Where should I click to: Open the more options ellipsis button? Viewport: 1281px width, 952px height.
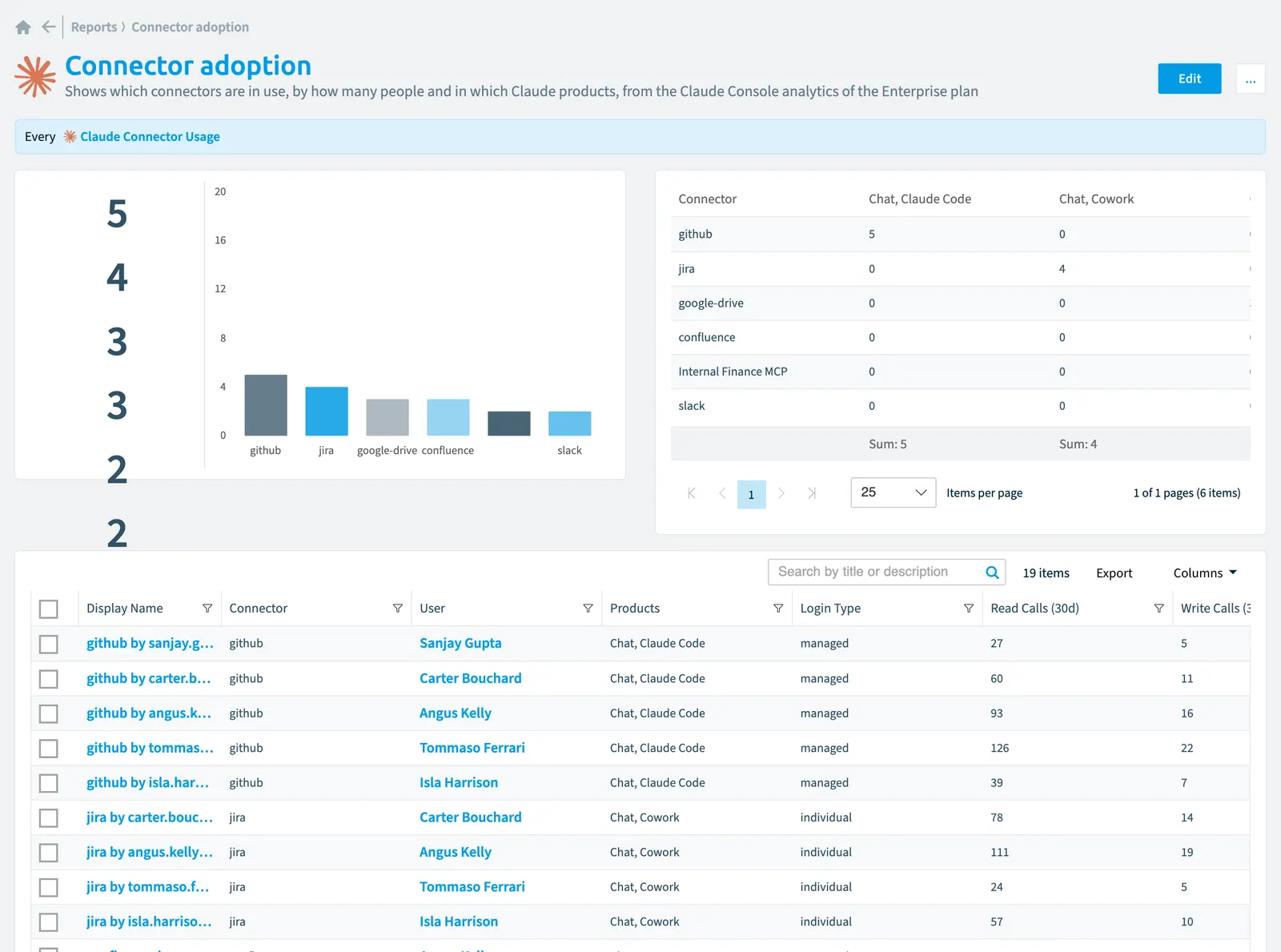[1251, 78]
